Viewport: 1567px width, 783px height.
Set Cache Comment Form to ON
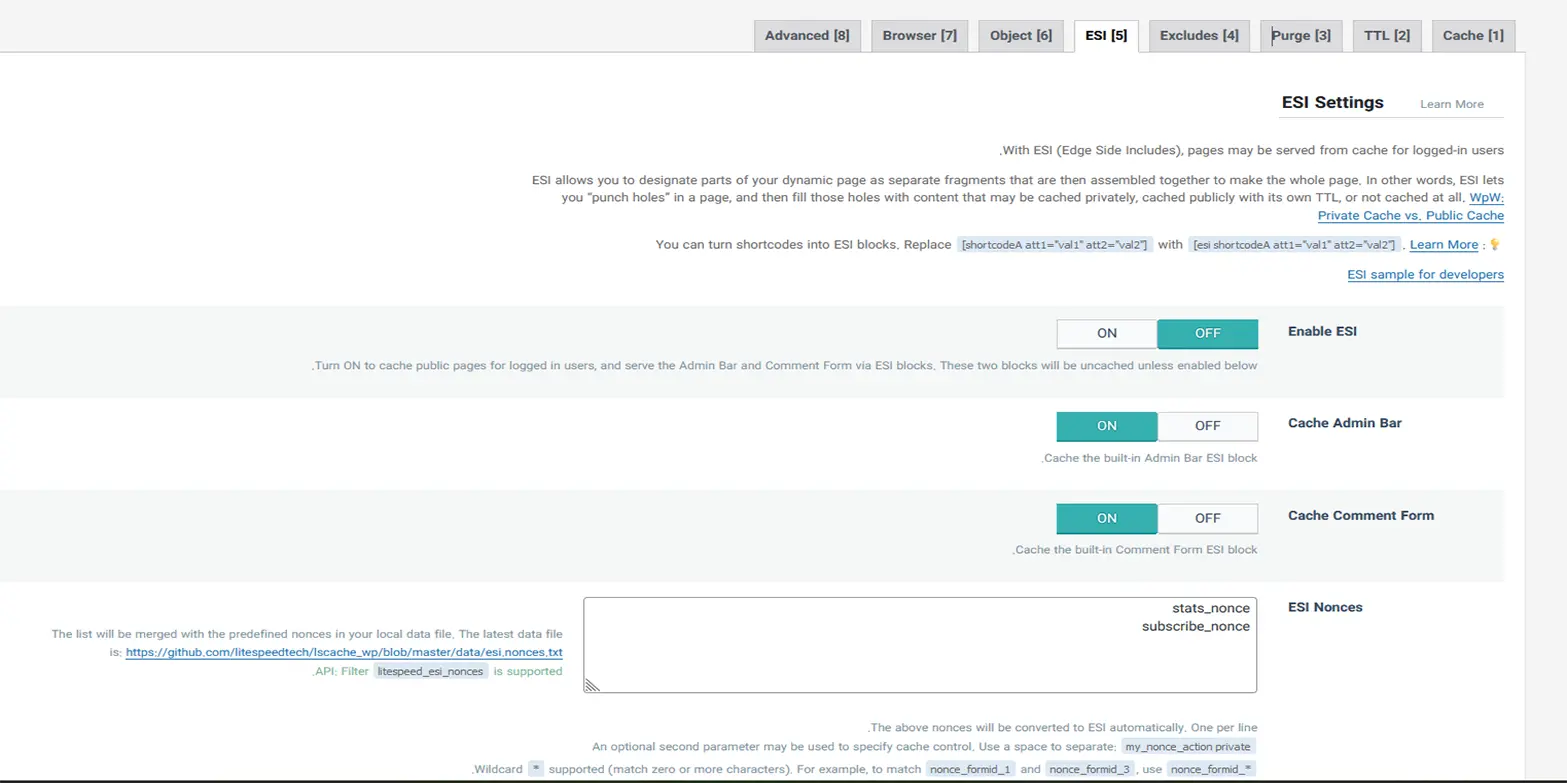[x=1107, y=518]
